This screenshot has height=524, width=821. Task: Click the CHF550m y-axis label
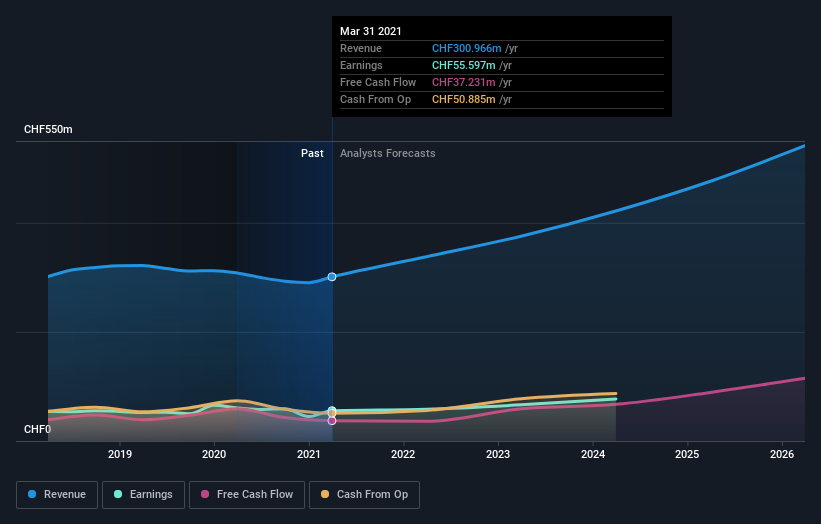[x=48, y=129]
